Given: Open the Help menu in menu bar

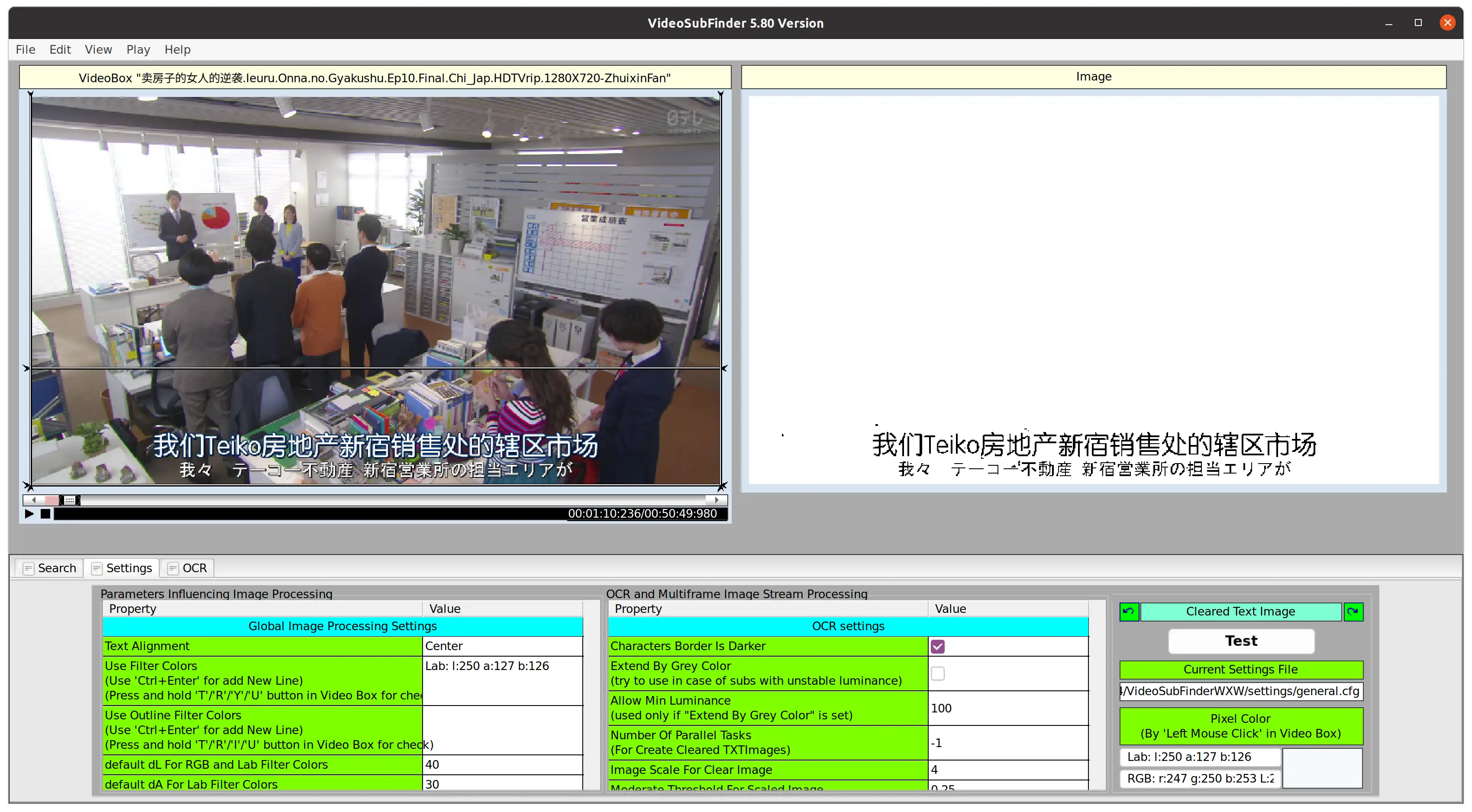Looking at the screenshot, I should click(178, 49).
